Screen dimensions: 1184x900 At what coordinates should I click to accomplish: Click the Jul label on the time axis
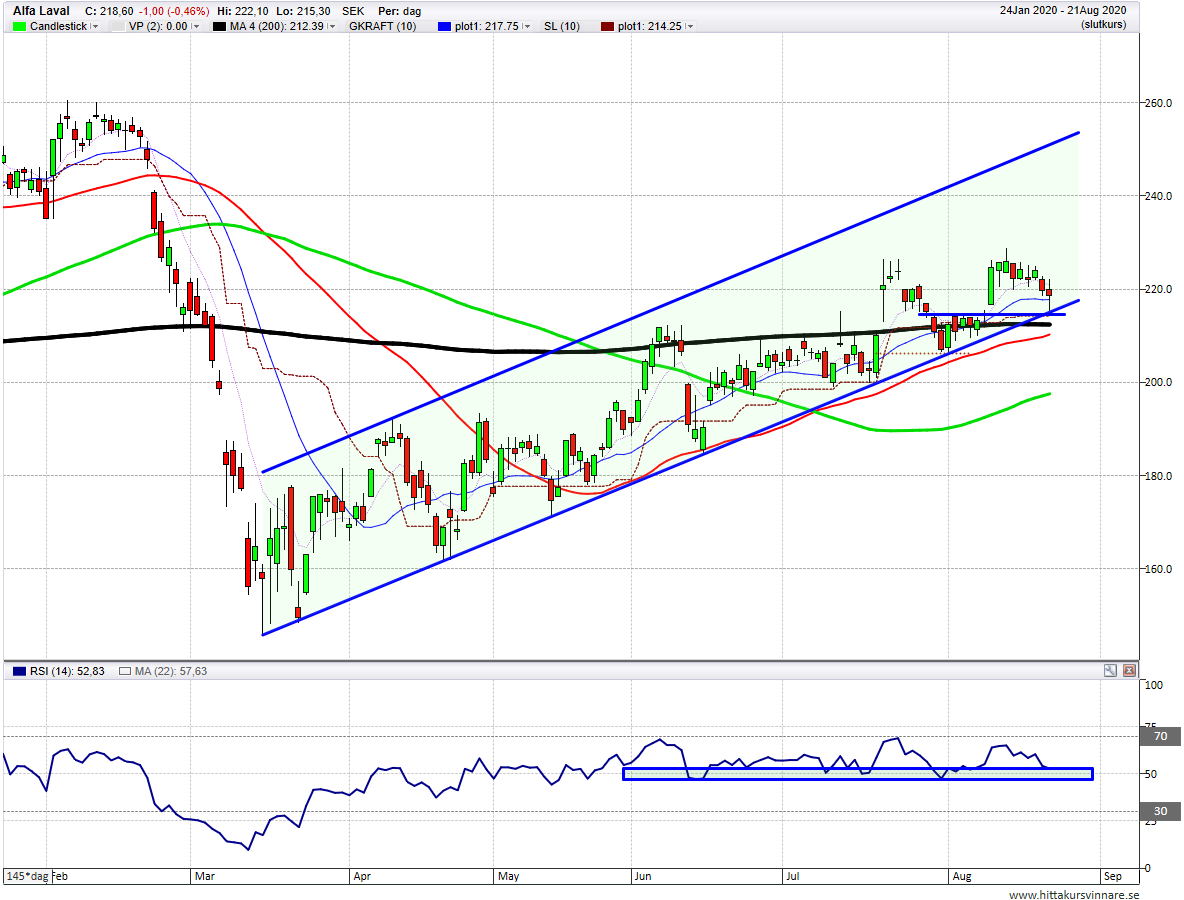(793, 877)
